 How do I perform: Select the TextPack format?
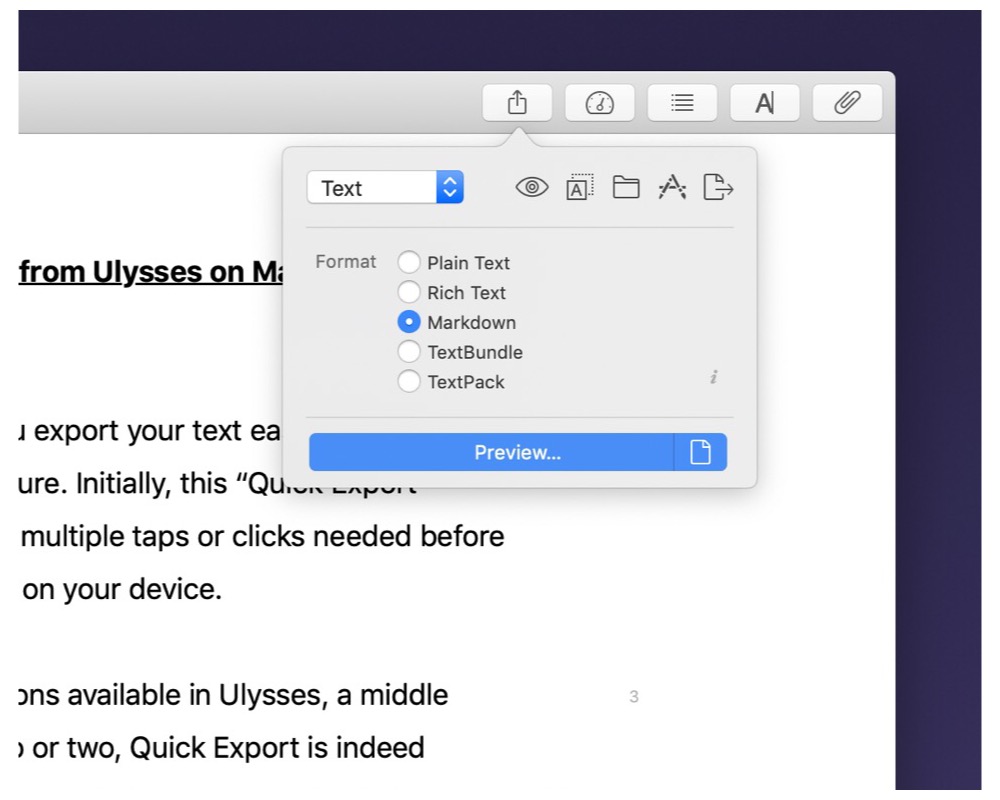(451, 381)
